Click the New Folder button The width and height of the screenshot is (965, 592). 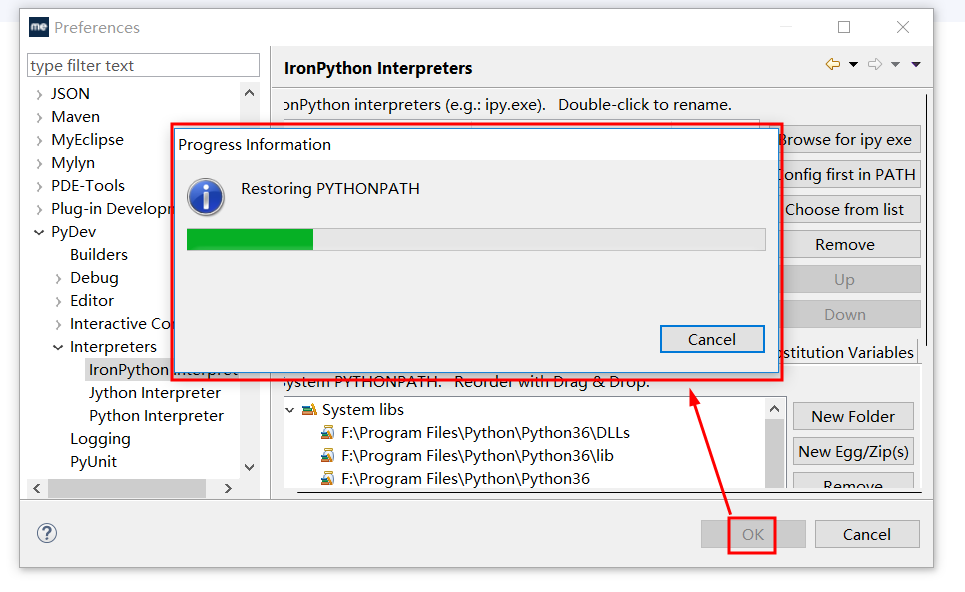pos(853,417)
